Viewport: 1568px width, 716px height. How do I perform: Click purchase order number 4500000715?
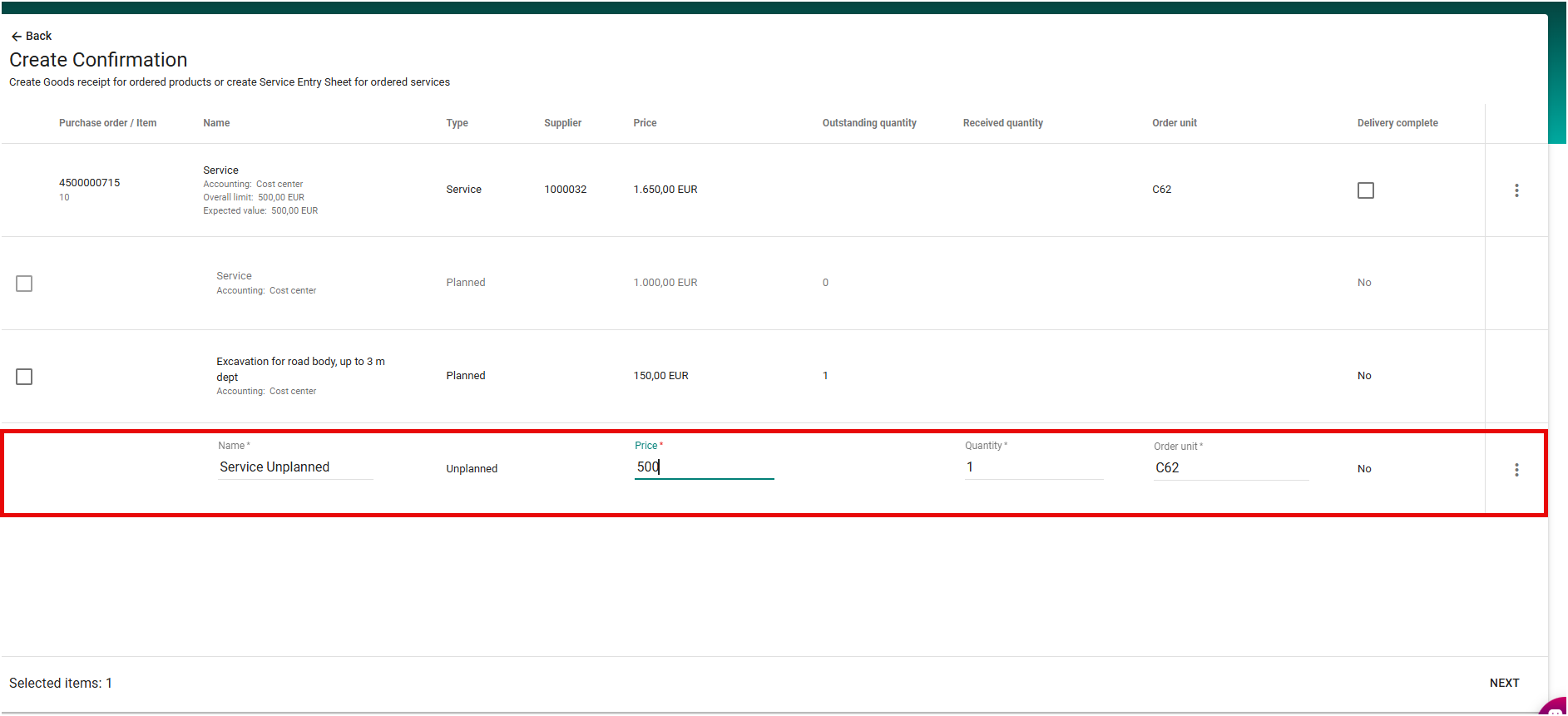tap(89, 183)
